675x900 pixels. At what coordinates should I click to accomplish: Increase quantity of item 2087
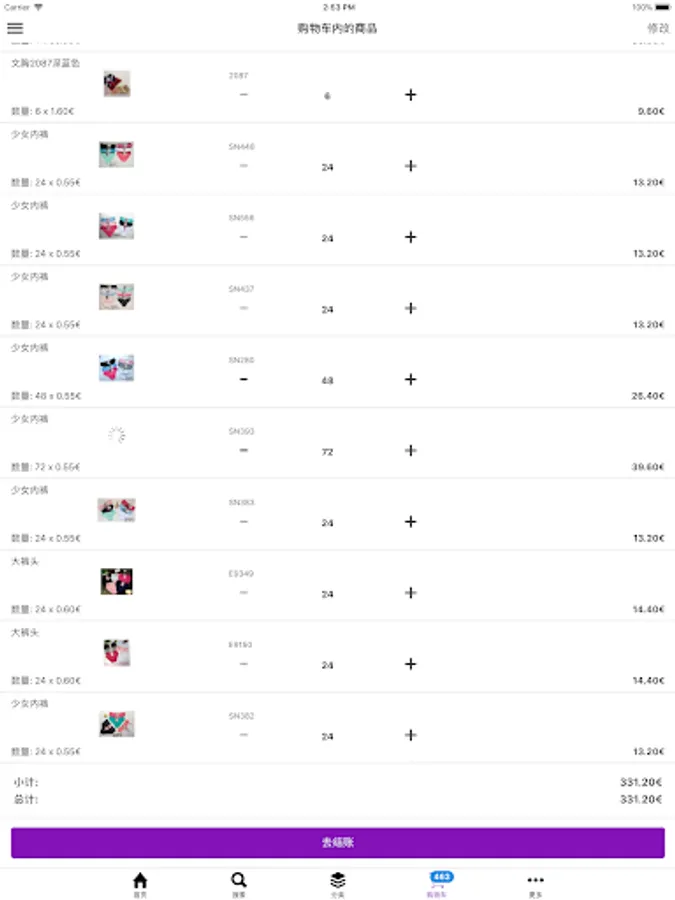click(410, 95)
